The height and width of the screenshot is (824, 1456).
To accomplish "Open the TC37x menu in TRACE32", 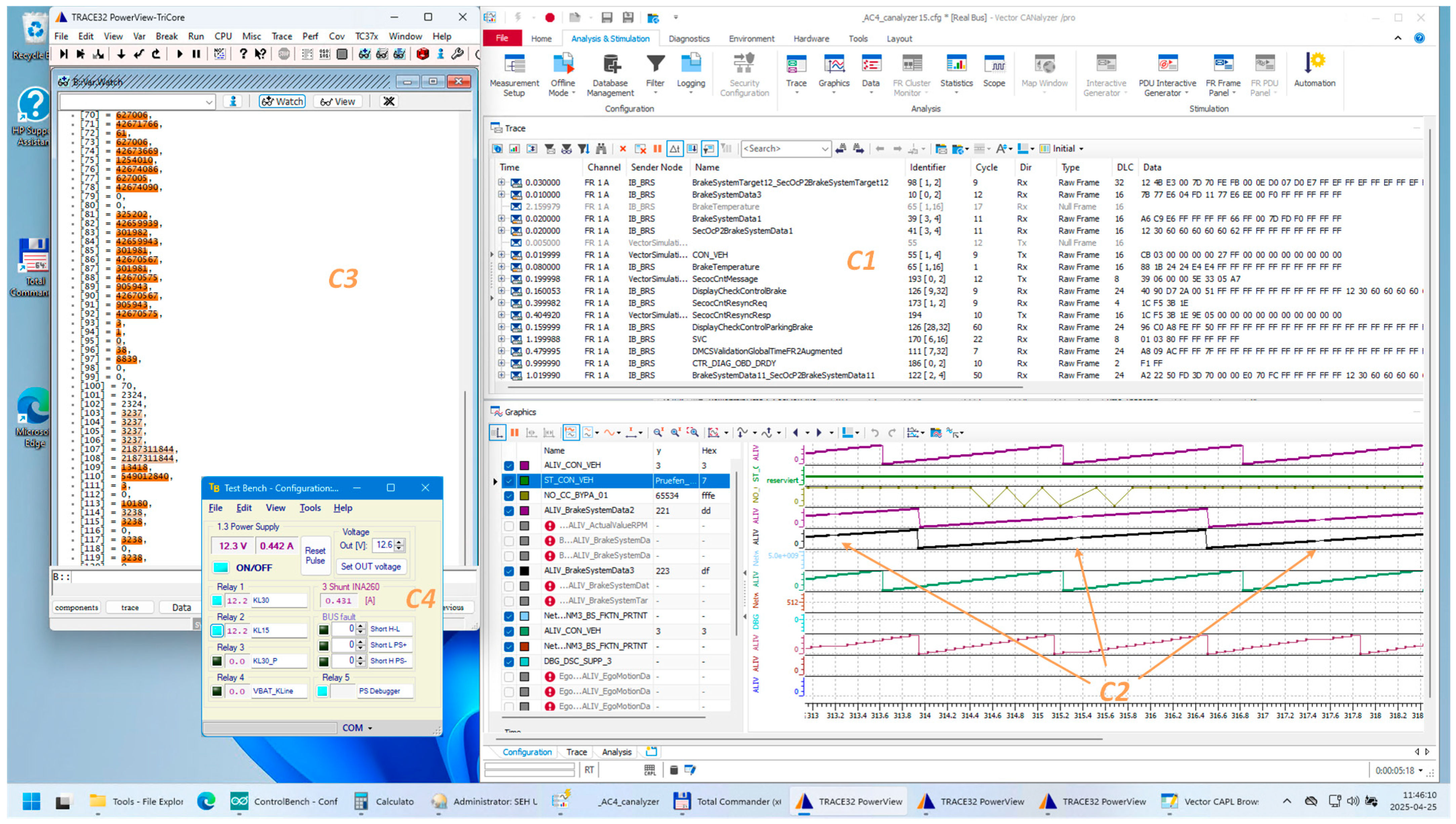I will 366,36.
